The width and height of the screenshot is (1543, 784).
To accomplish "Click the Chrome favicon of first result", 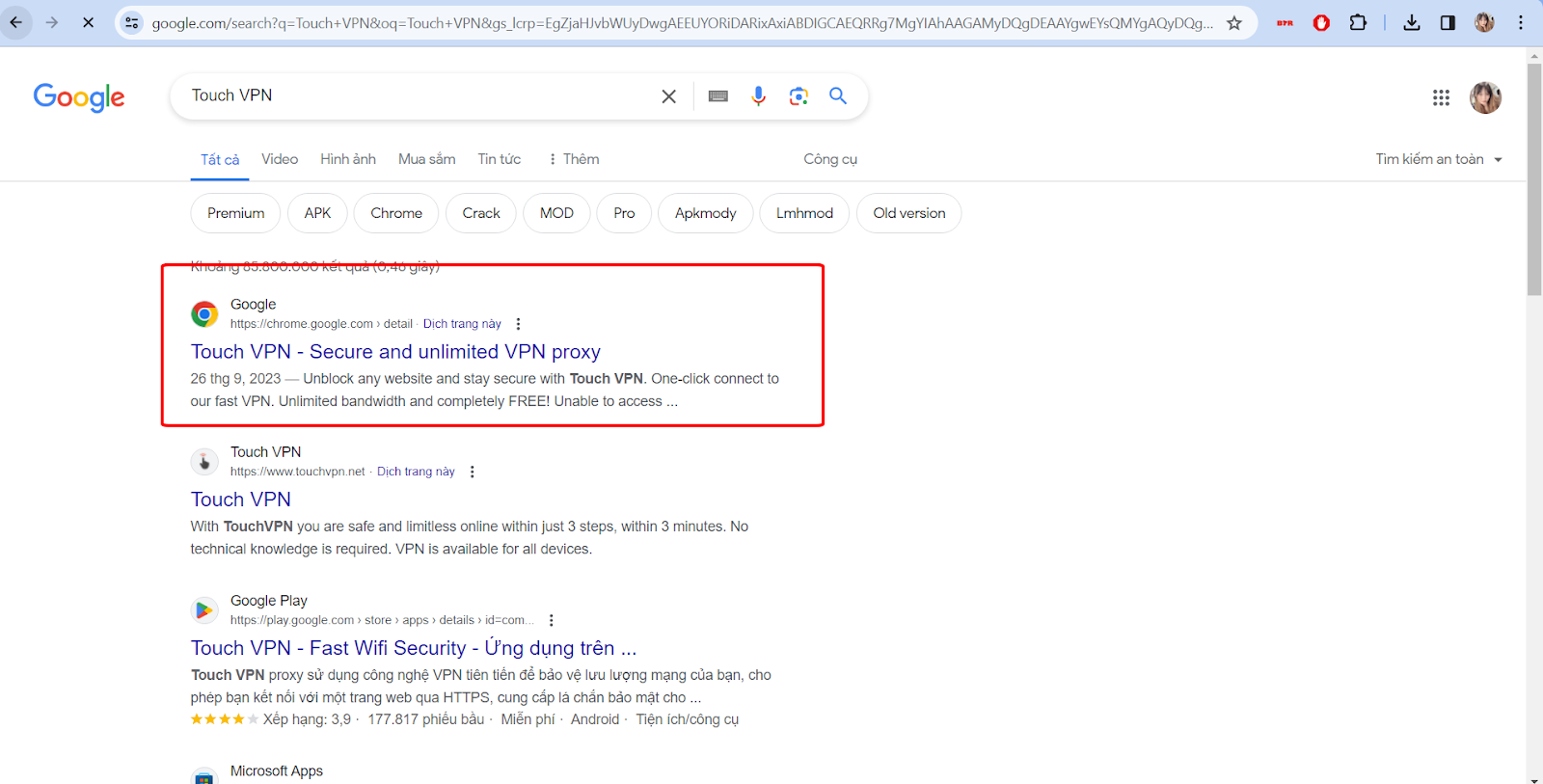I will [x=204, y=314].
